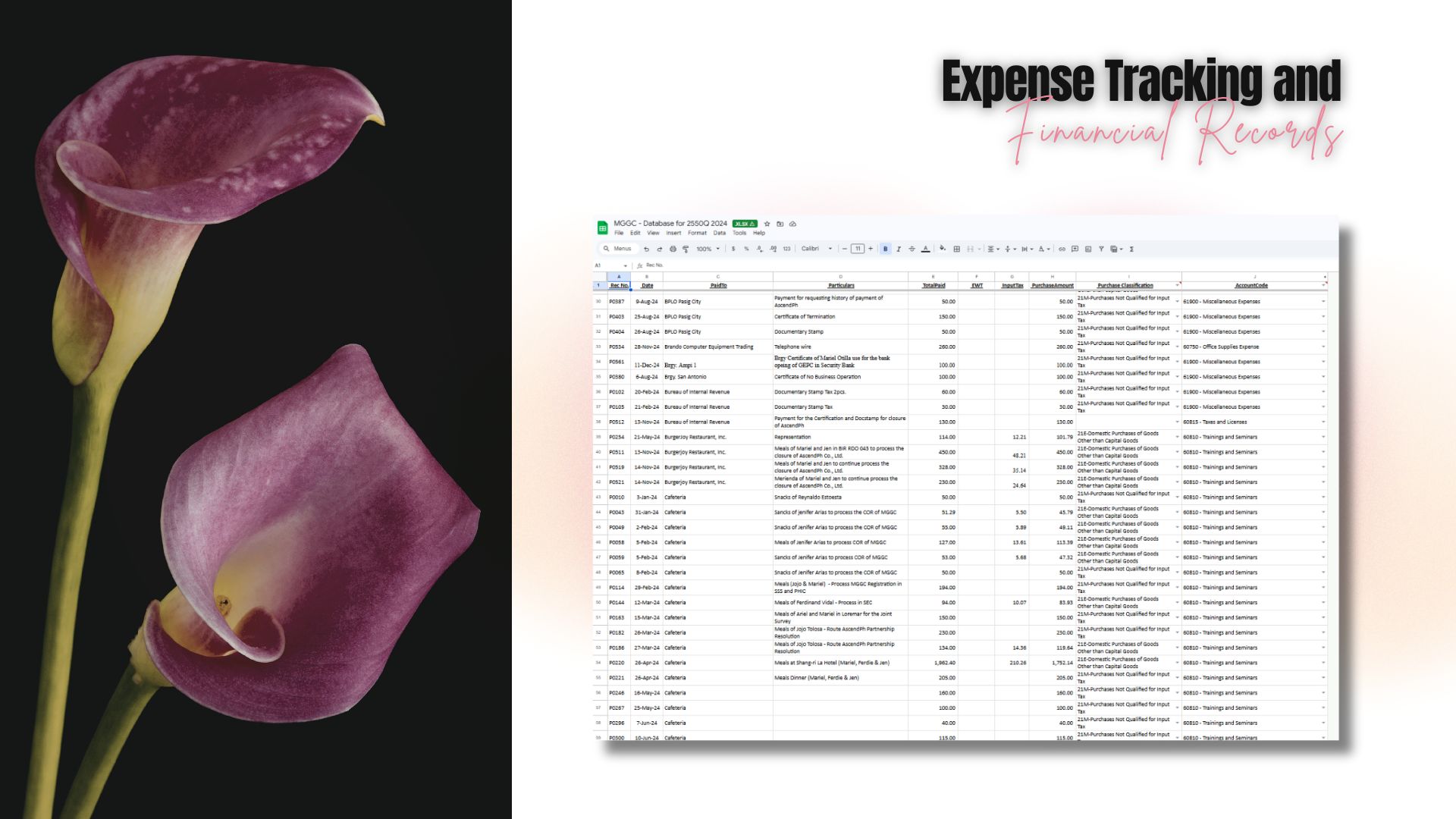The image size is (1456, 819).
Task: Open the Insert menu
Action: [x=673, y=233]
